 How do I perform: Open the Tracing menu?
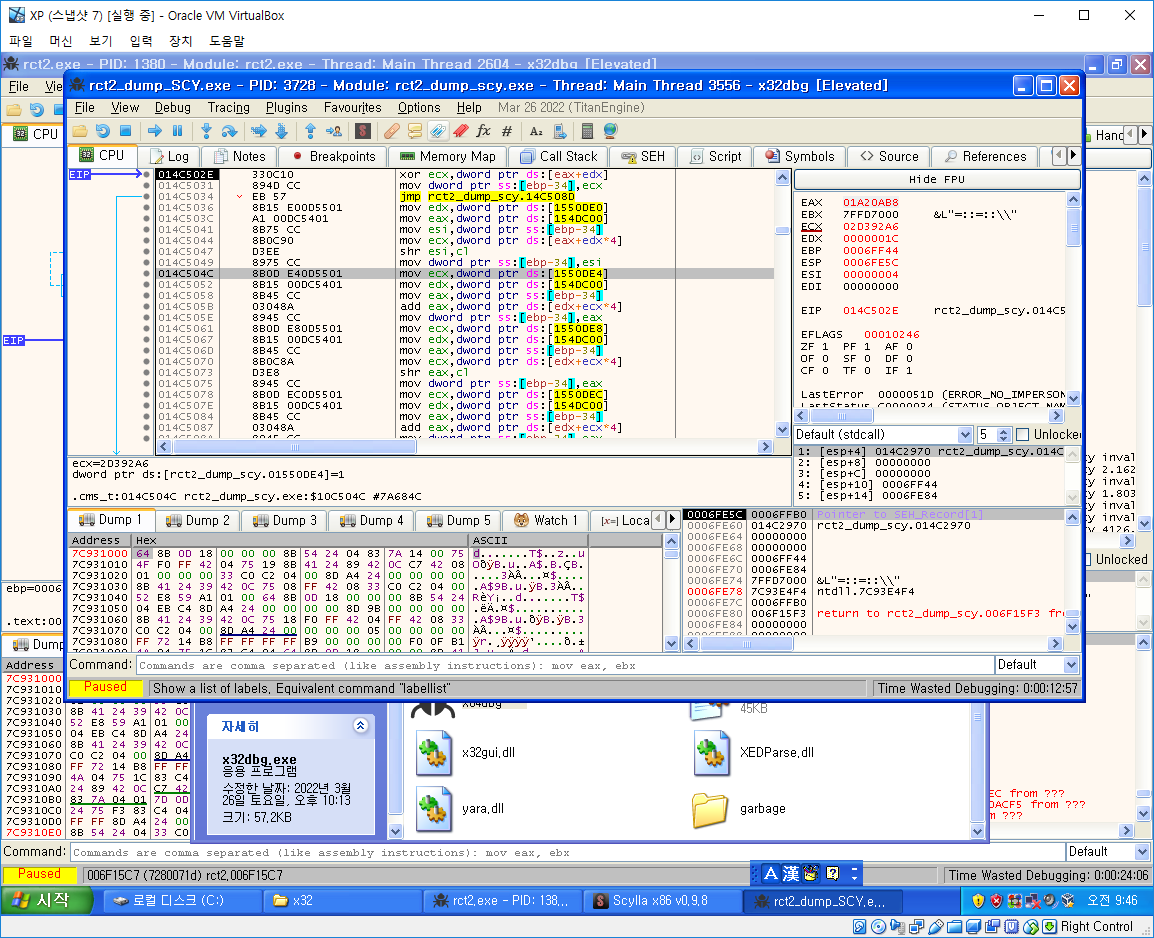point(228,107)
